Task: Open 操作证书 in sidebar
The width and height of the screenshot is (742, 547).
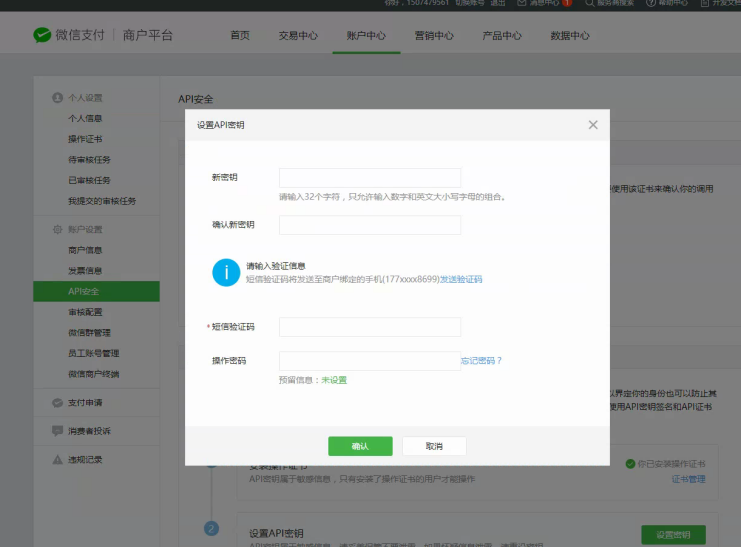Action: coord(85,139)
